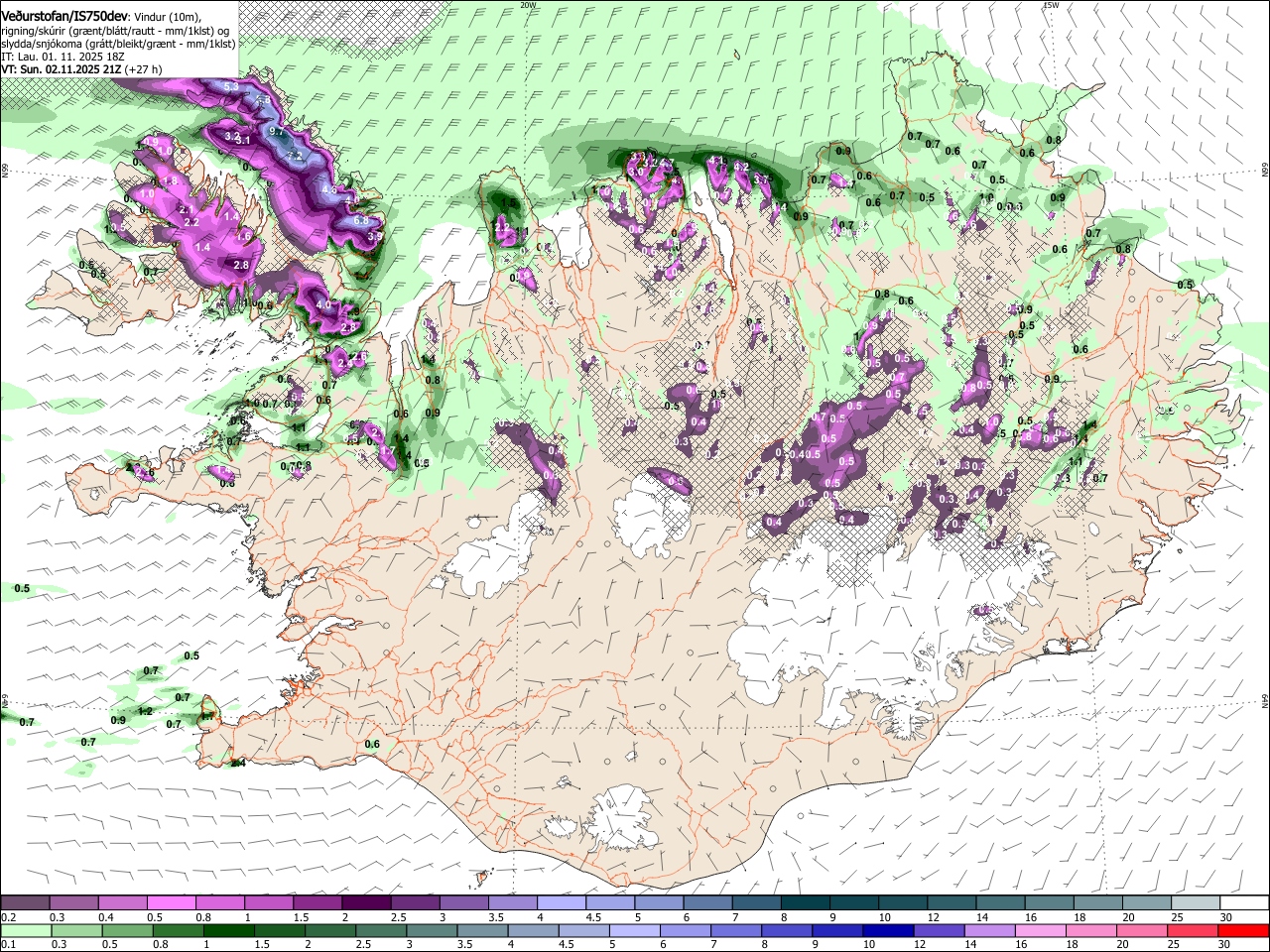Click the palest green 0.1 swatch, lower legend
The width and height of the screenshot is (1270, 952).
[26, 930]
